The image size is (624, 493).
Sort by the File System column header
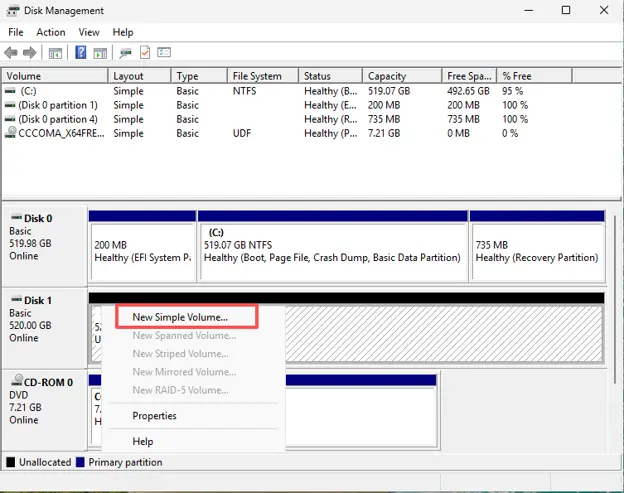(x=263, y=76)
